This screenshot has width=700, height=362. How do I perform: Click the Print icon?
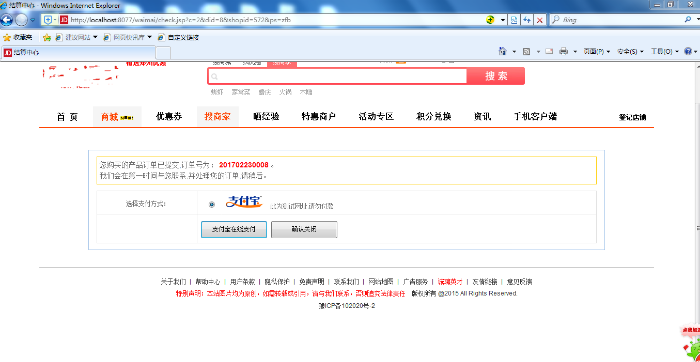pyautogui.click(x=563, y=51)
